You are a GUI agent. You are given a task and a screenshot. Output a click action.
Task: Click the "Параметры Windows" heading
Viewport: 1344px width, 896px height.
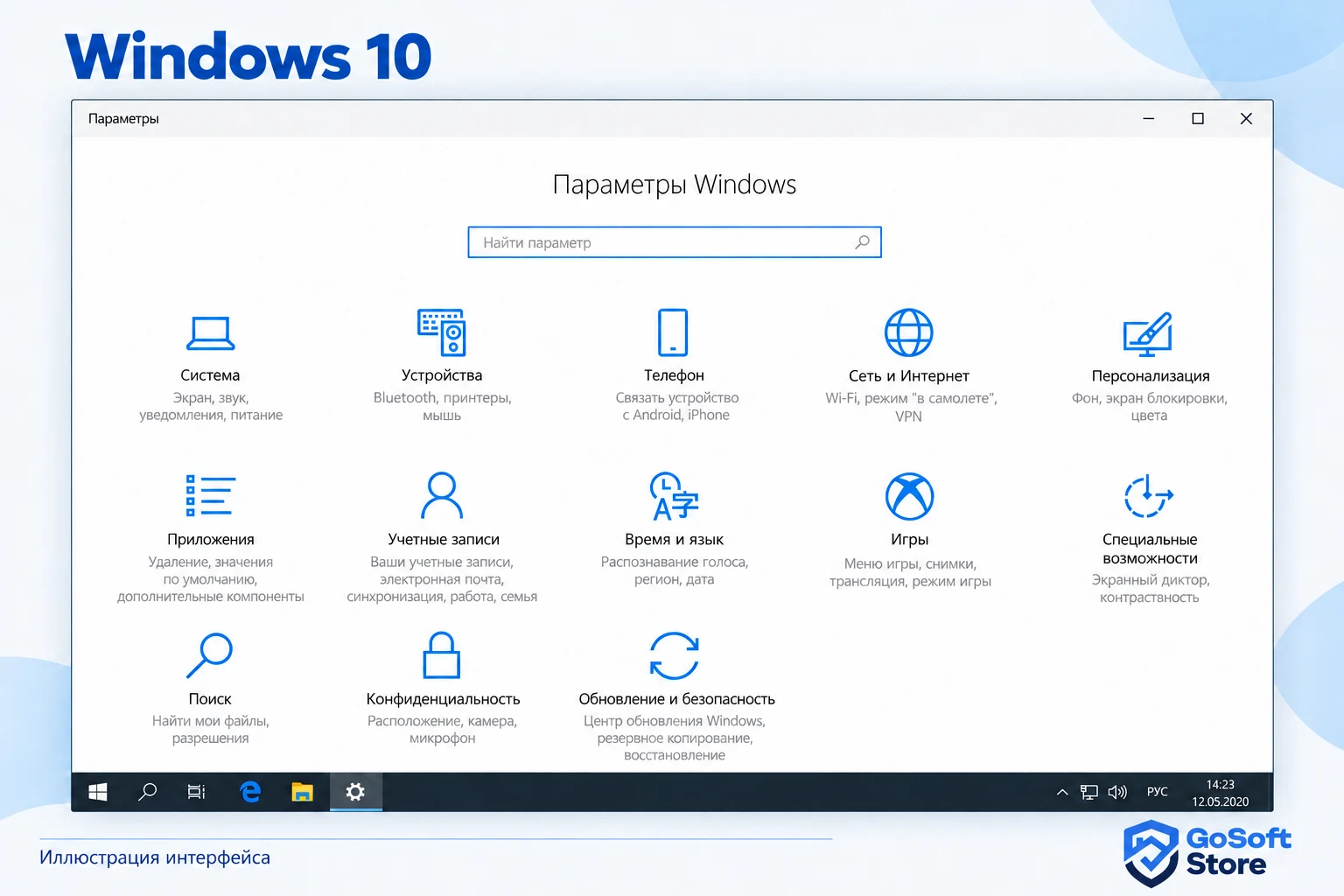675,185
